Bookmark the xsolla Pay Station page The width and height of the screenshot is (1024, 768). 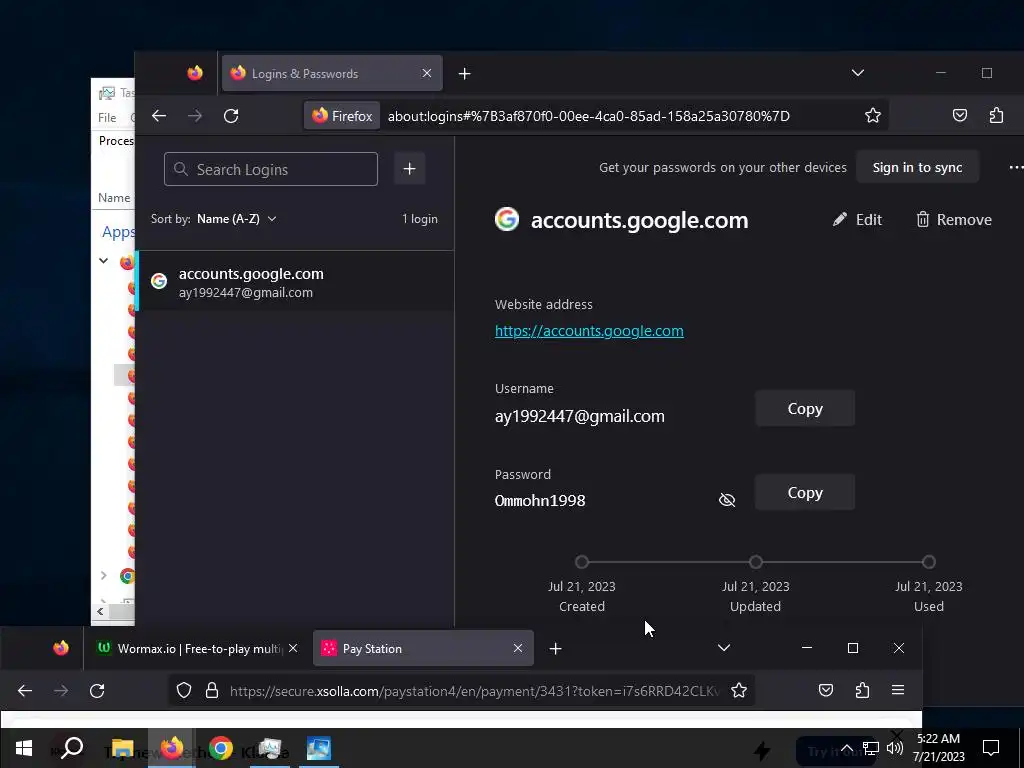click(739, 690)
